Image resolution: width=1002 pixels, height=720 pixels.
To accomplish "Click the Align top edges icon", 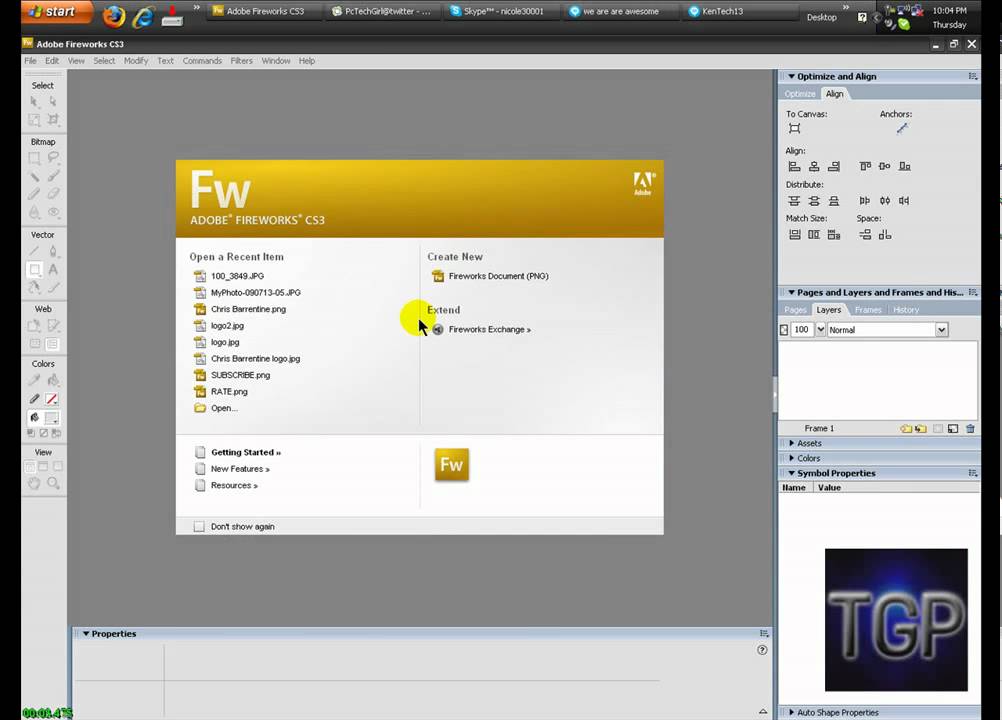I will (865, 167).
